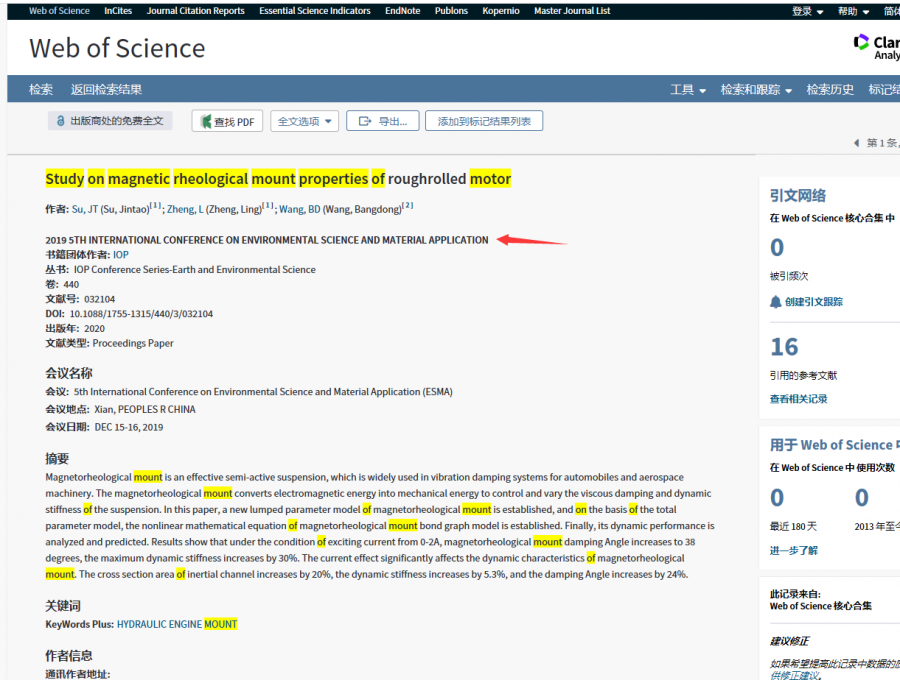Viewport: 900px width, 680px height.
Task: Click 返回检索结果 to return to results
Action: point(106,90)
